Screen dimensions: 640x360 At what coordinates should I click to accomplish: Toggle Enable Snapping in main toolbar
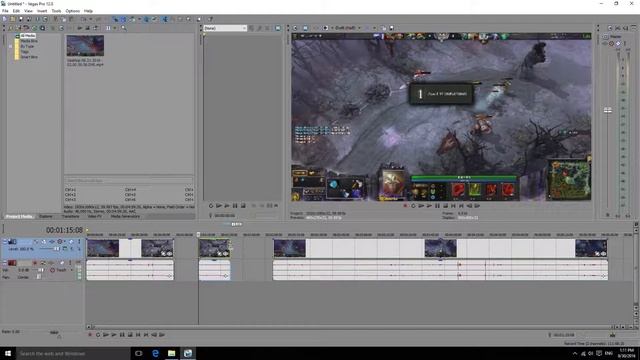(x=115, y=19)
